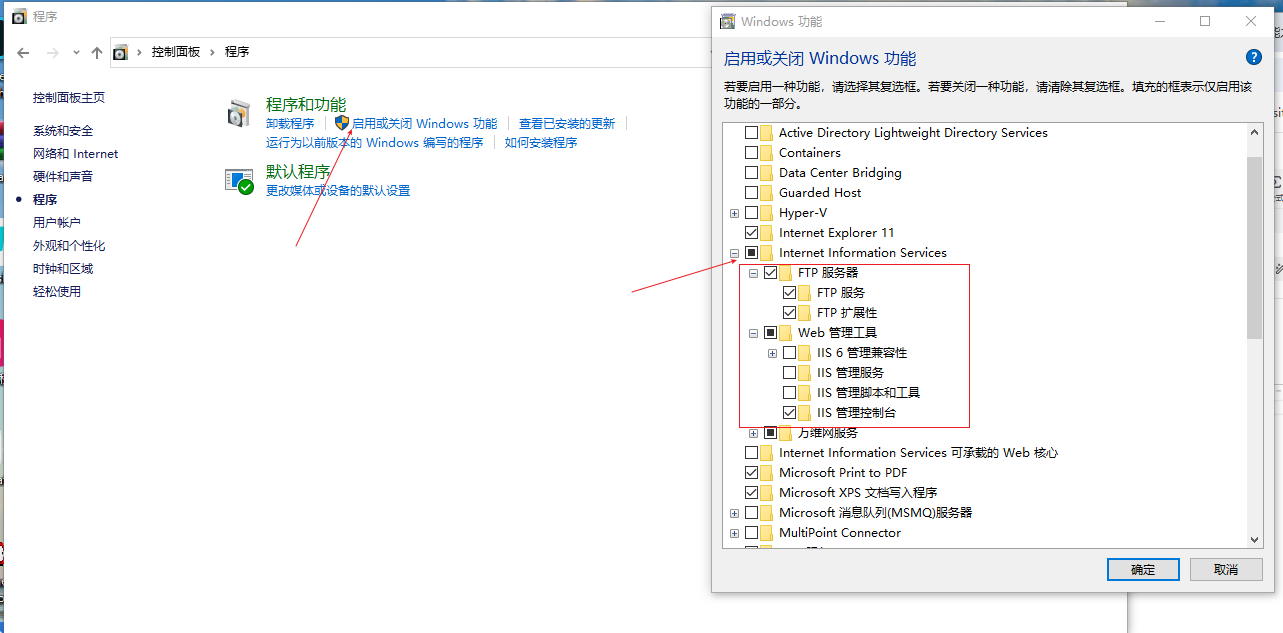Collapse the Internet Information Services node

[x=734, y=253]
